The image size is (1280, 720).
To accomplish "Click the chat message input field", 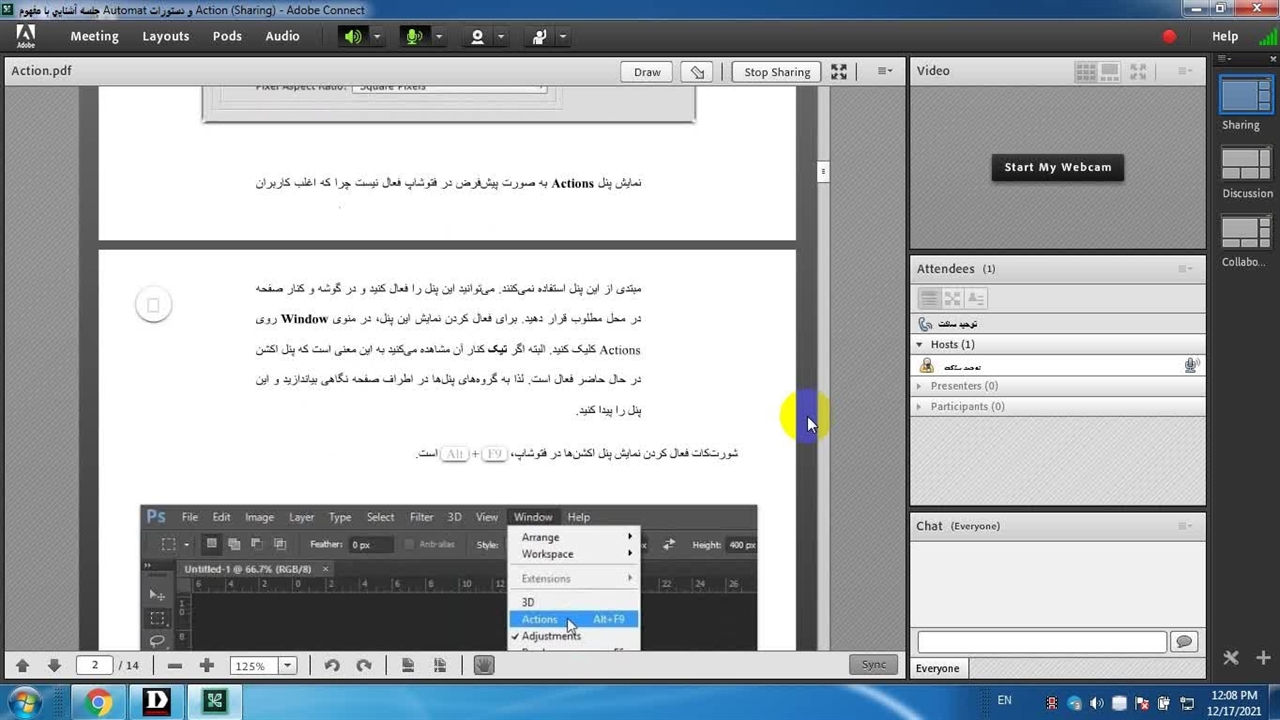I will pos(1041,642).
